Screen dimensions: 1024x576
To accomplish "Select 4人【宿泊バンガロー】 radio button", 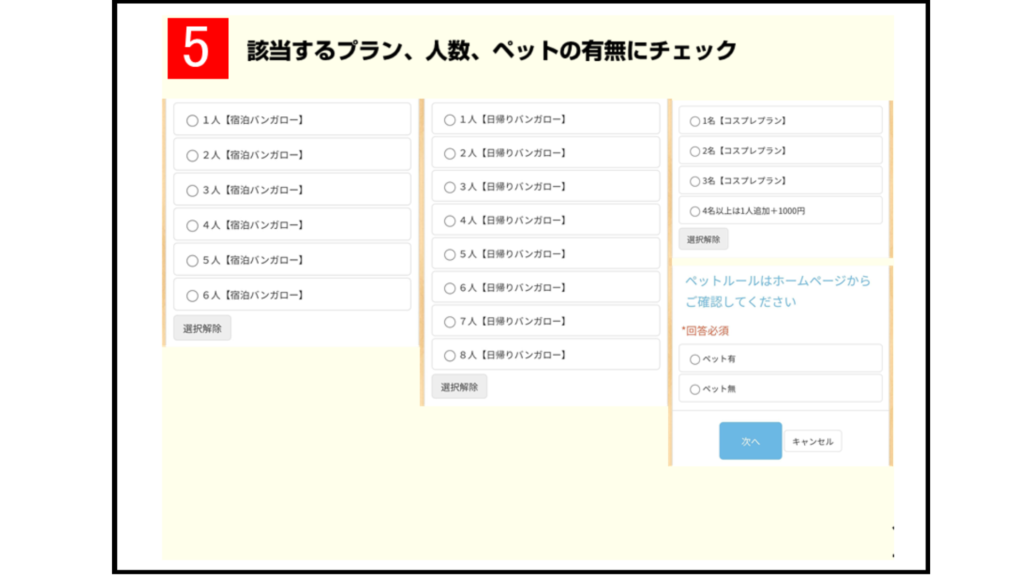I will [x=192, y=225].
